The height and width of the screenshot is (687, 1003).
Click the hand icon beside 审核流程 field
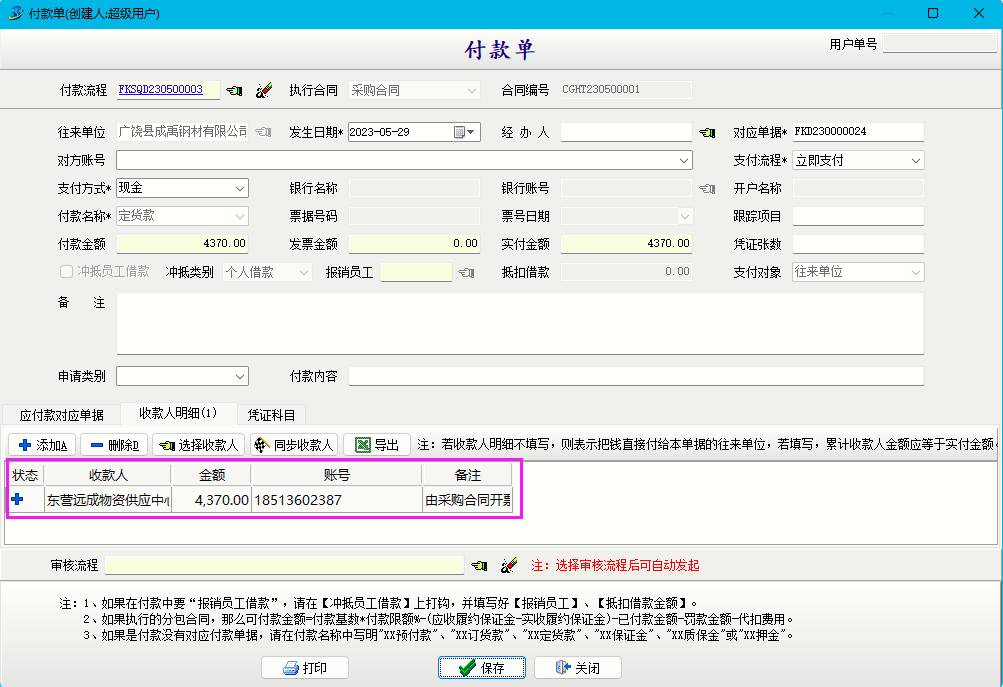(x=480, y=565)
